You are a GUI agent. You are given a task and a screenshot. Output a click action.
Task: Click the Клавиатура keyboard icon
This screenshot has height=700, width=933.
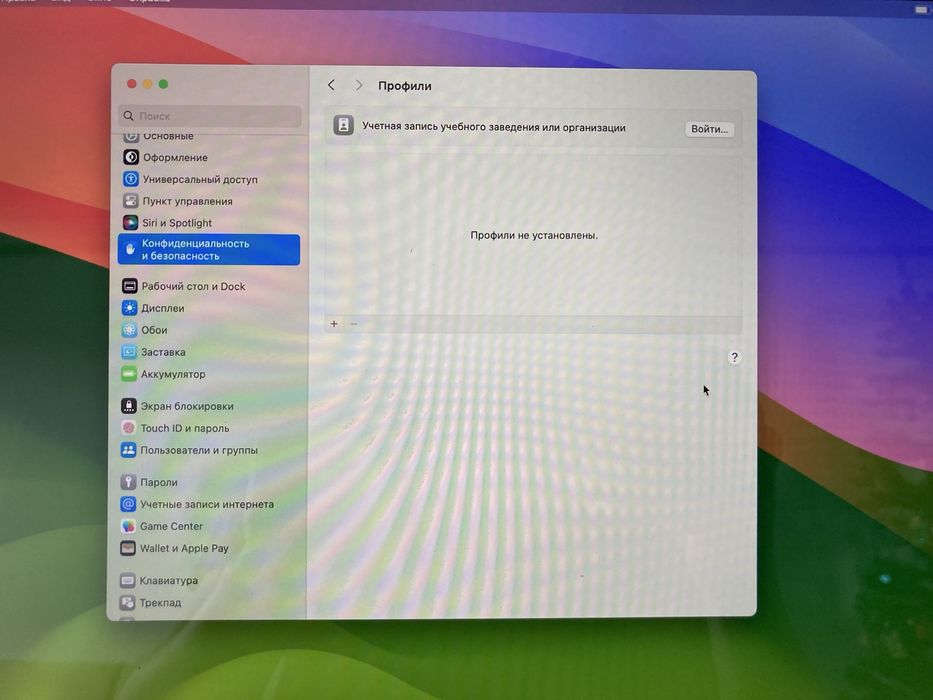(x=127, y=580)
